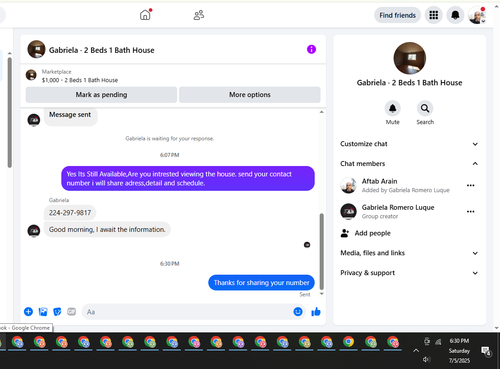Open the account profile picture menu
This screenshot has width=500, height=369.
[x=477, y=15]
